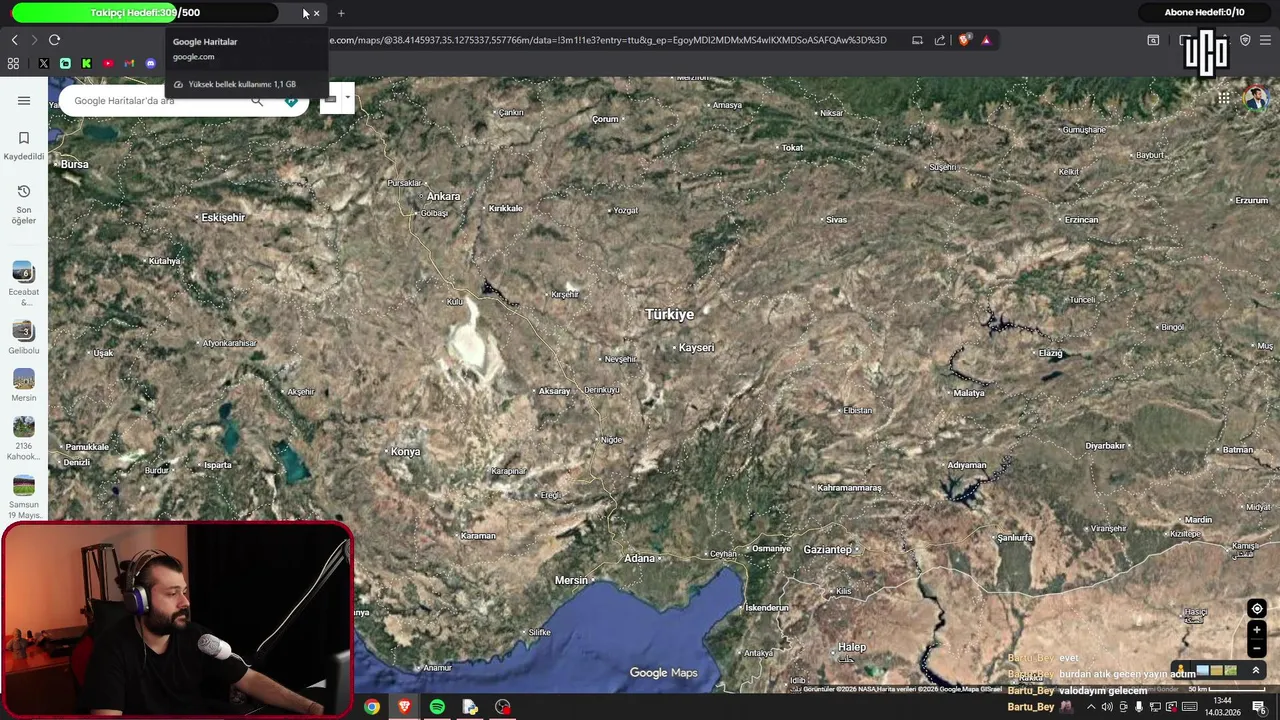Open the Gmail bookmark
This screenshot has height=720, width=1280.
click(x=129, y=63)
